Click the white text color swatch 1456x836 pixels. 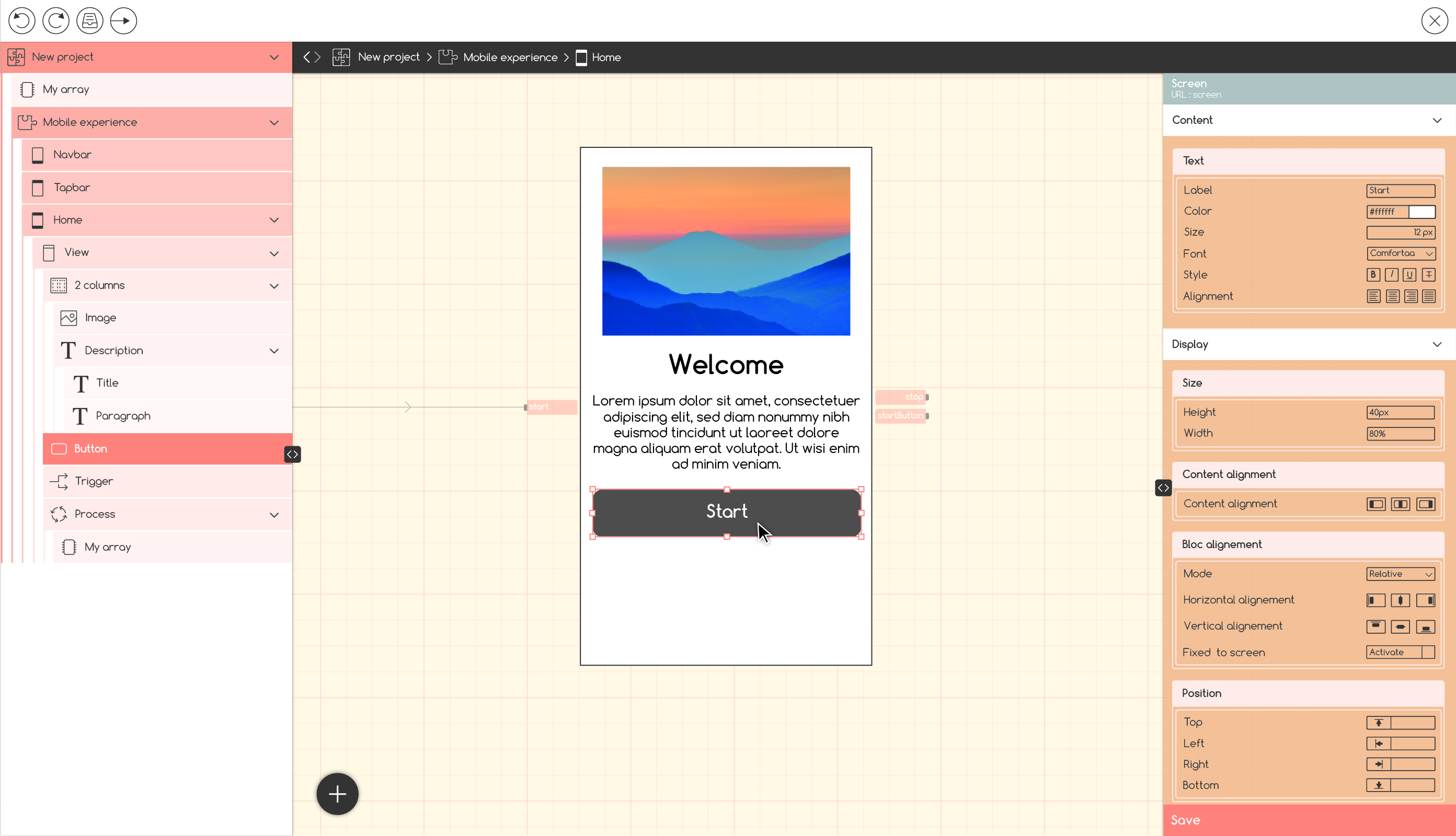[x=1421, y=211]
